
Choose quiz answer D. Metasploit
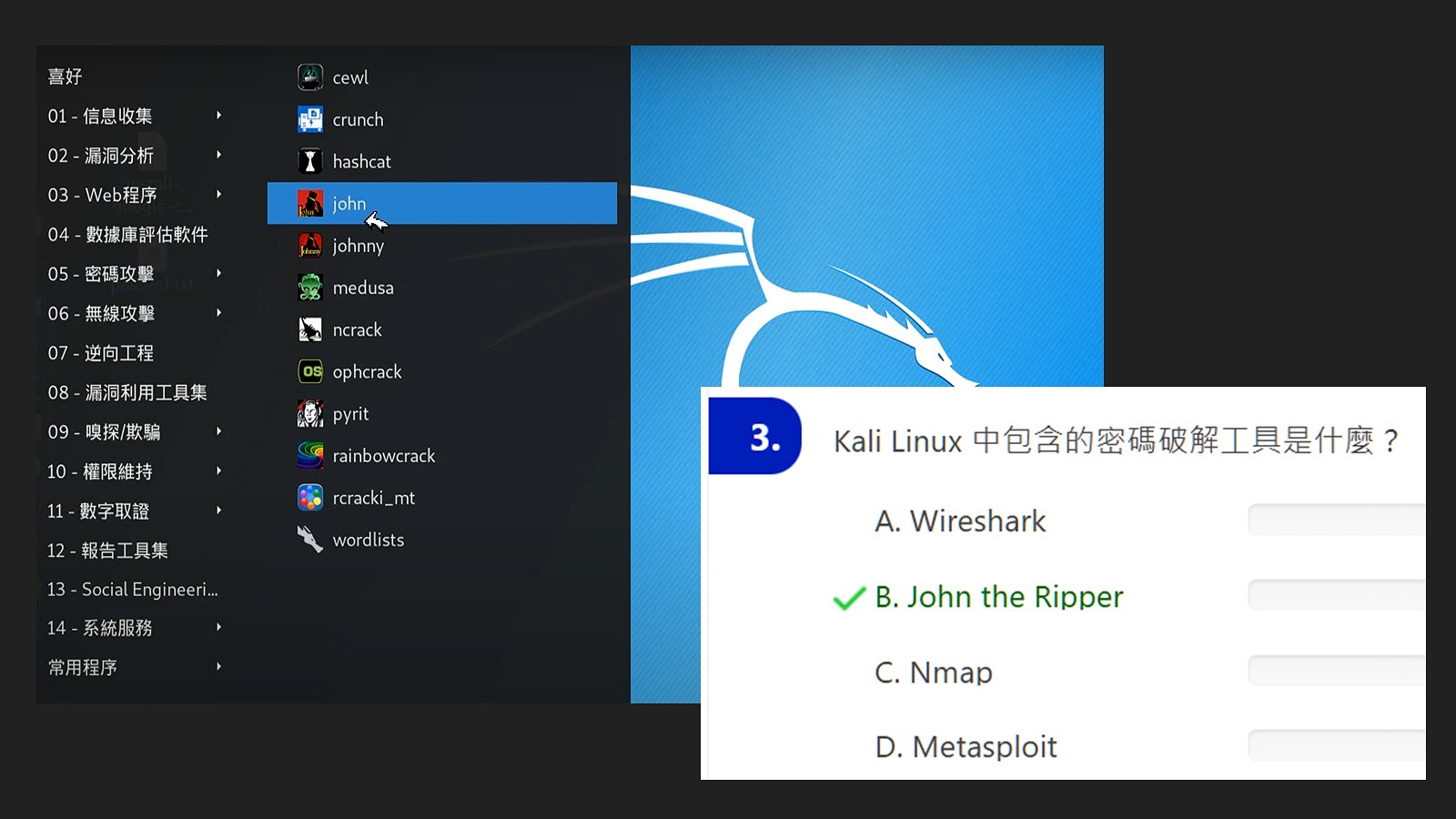tap(966, 747)
